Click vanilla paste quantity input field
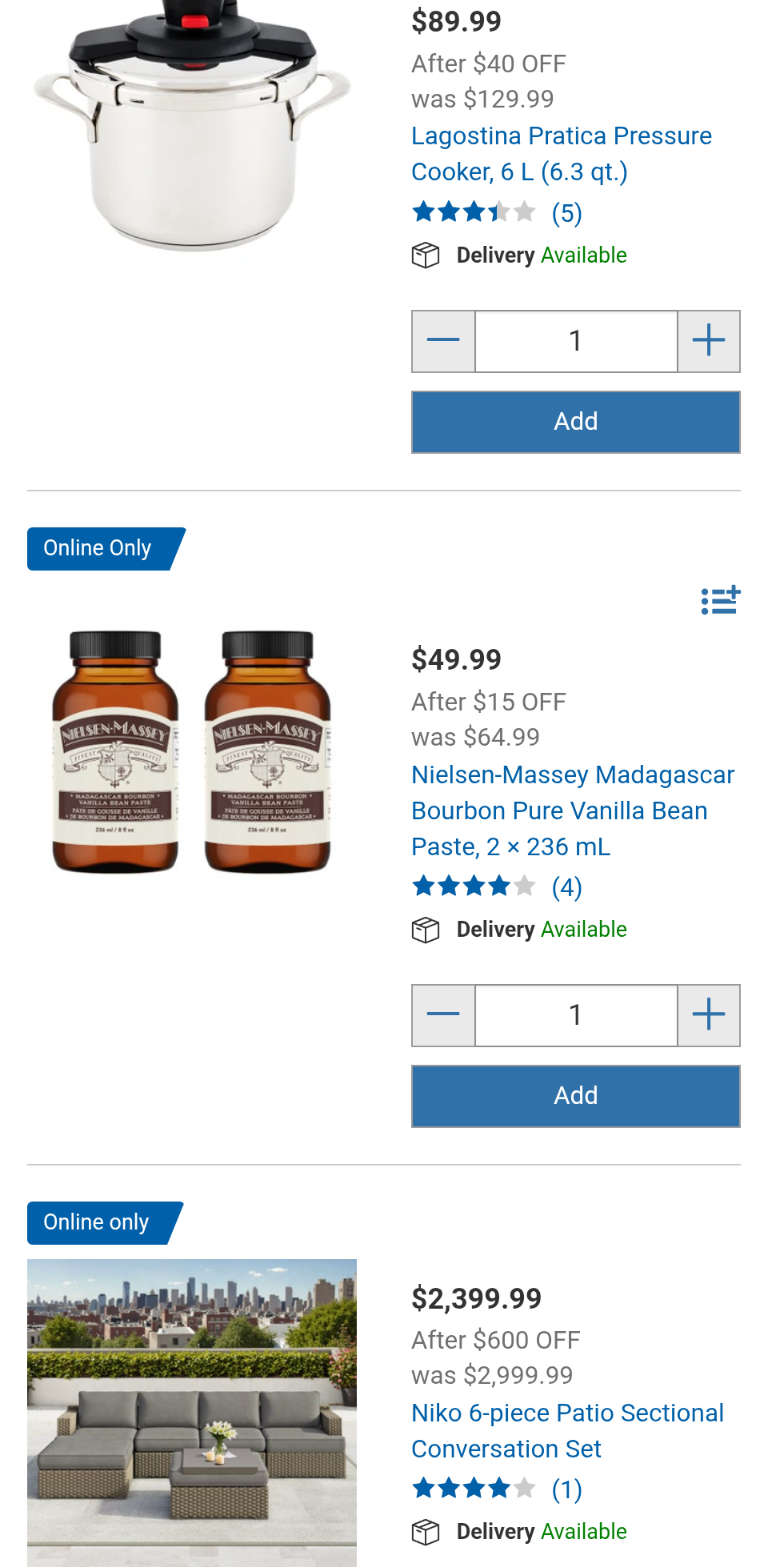Image resolution: width=767 pixels, height=1567 pixels. (x=575, y=1015)
